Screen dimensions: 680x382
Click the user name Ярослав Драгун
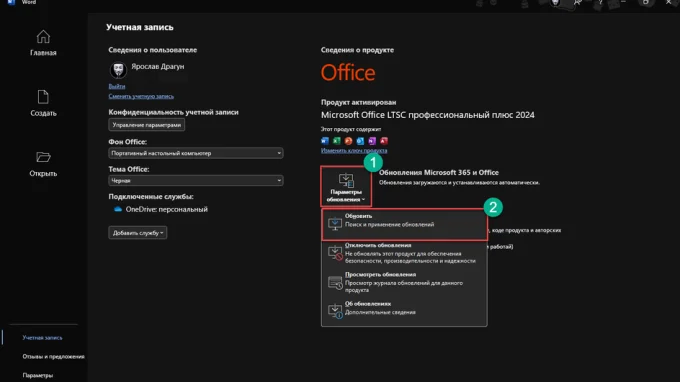[x=157, y=66]
